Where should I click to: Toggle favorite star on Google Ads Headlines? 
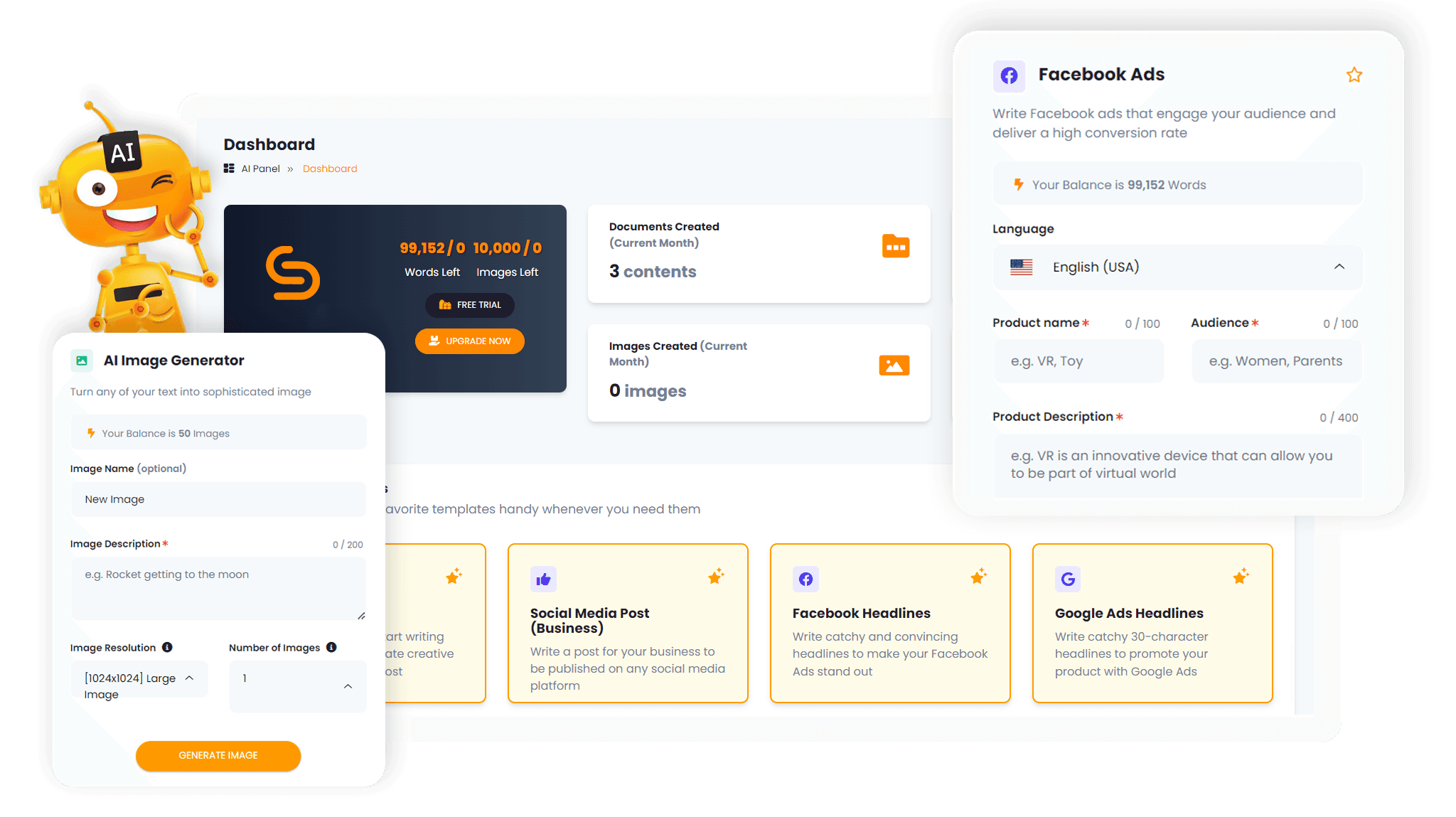point(1241,576)
